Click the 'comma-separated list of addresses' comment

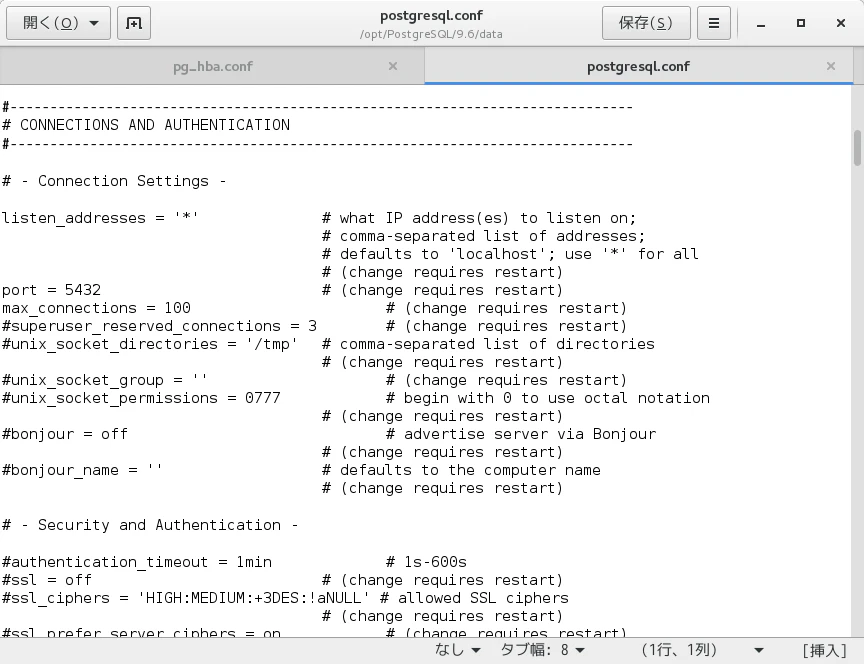pos(483,236)
